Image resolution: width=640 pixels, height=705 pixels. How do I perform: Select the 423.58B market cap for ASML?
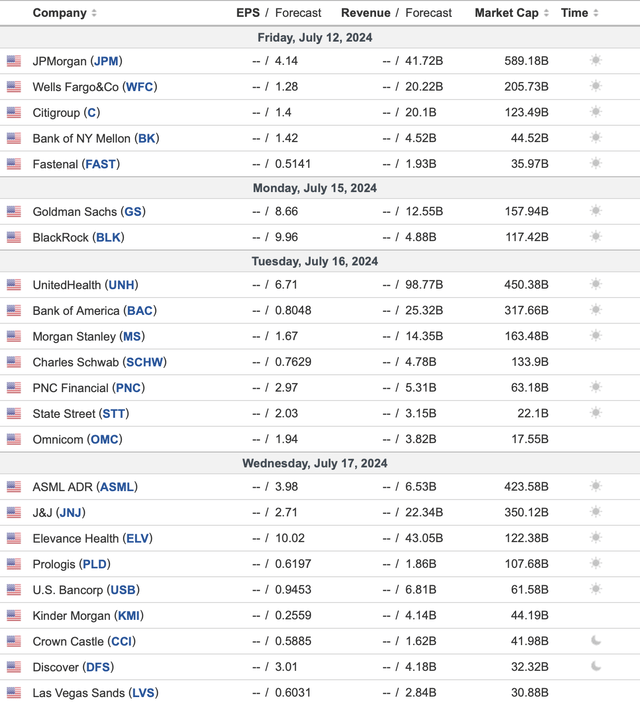(x=526, y=486)
